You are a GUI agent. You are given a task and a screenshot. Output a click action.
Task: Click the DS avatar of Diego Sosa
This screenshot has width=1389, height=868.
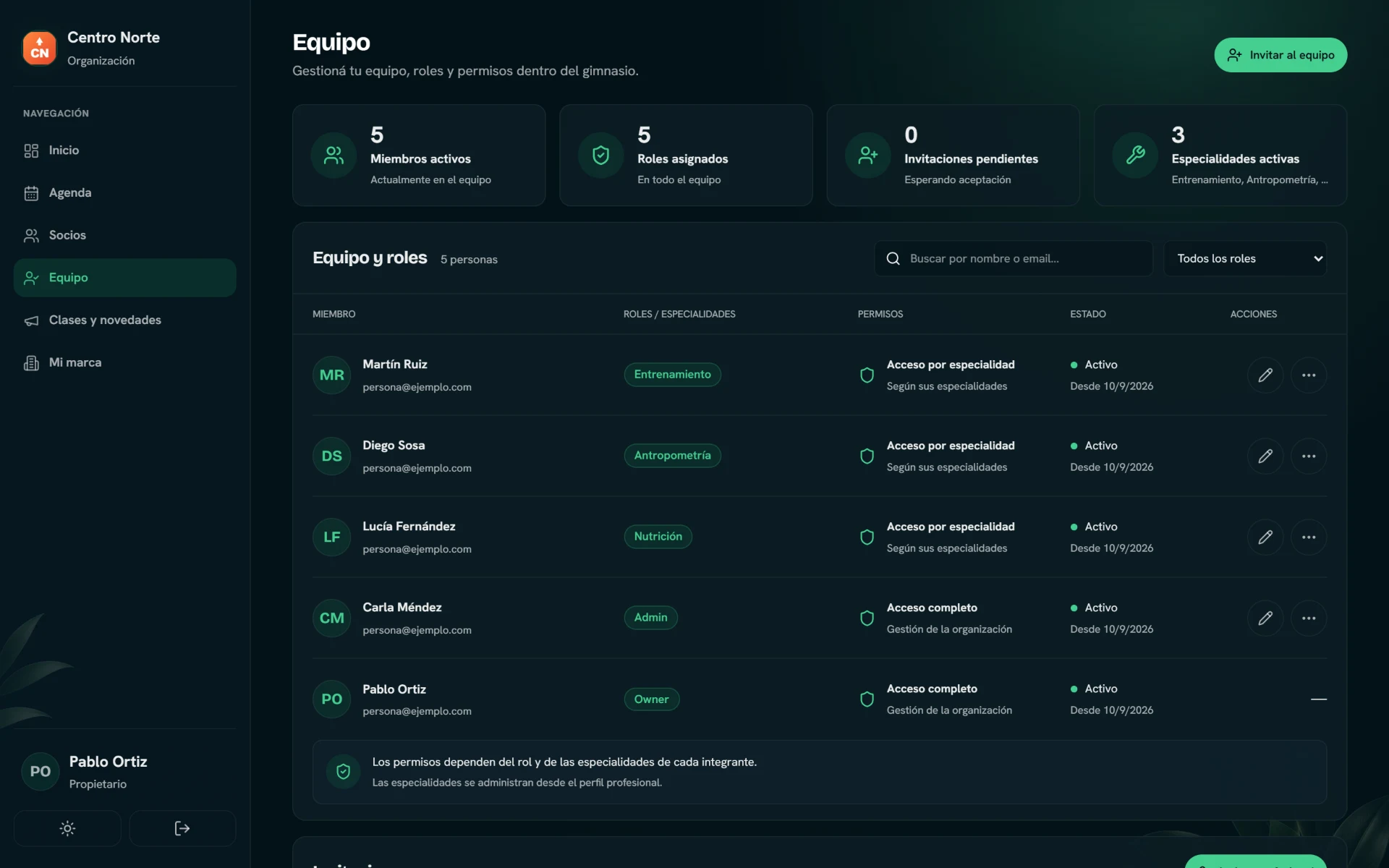point(332,456)
